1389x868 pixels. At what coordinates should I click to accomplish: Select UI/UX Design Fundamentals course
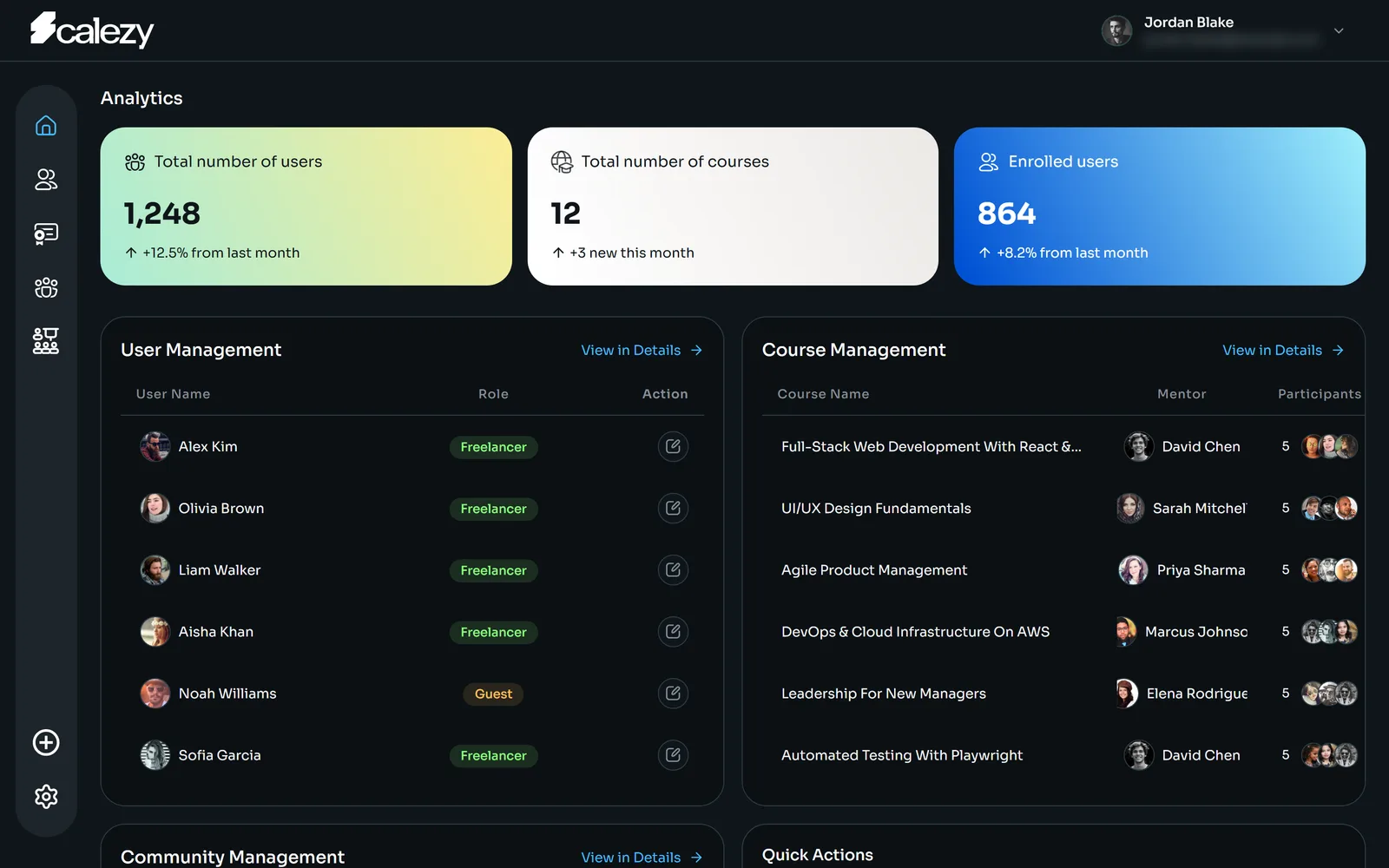[x=876, y=508]
